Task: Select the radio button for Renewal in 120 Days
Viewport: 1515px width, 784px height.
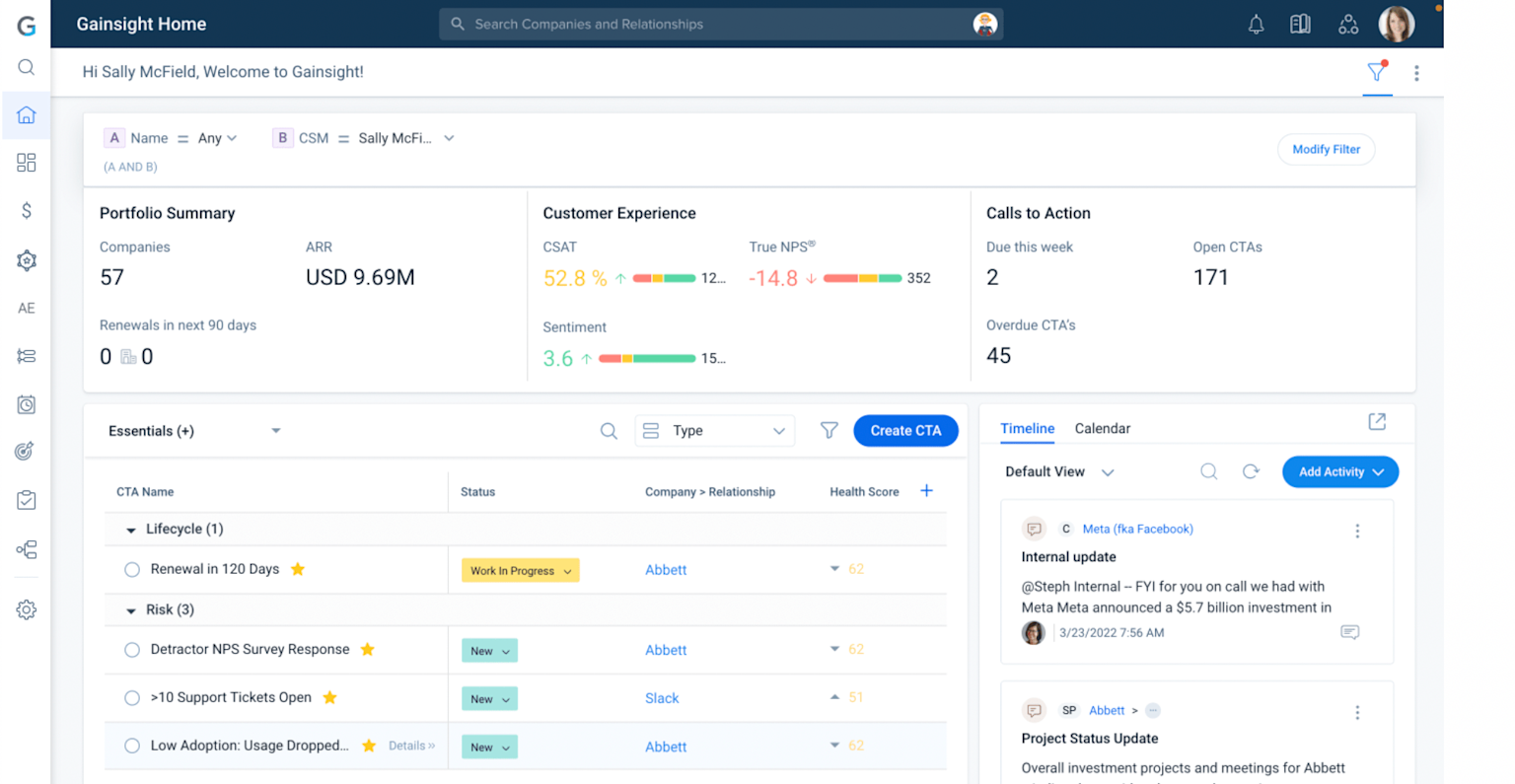Action: (x=132, y=569)
